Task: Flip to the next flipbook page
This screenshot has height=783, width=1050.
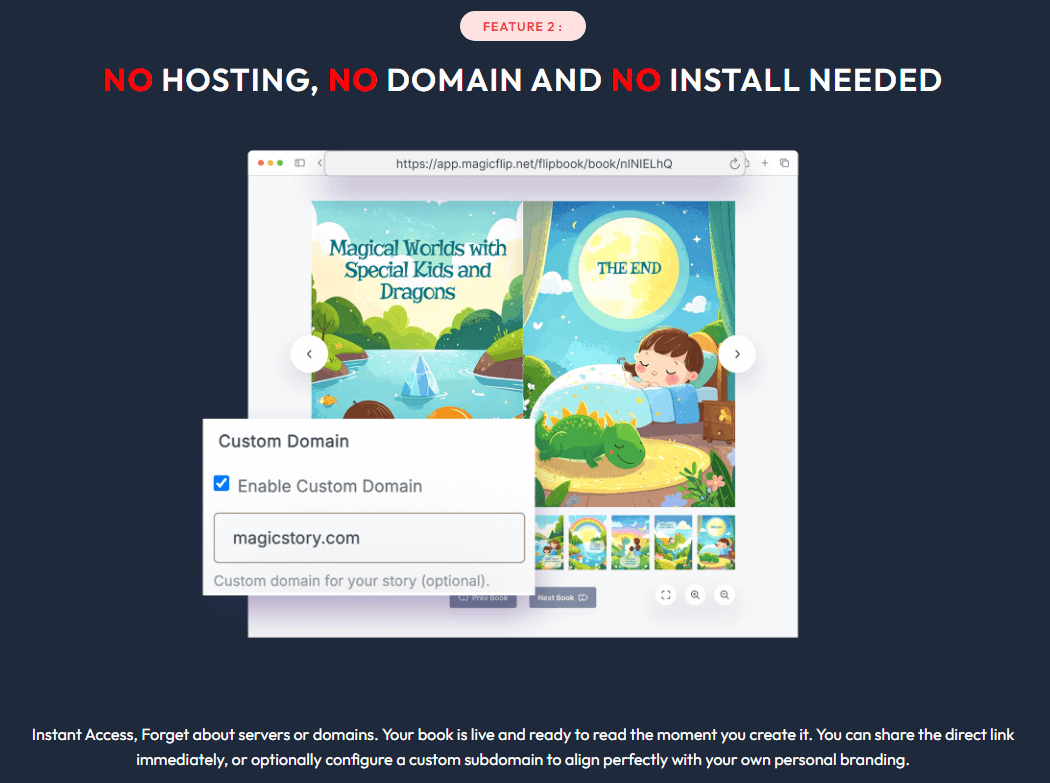Action: tap(737, 354)
